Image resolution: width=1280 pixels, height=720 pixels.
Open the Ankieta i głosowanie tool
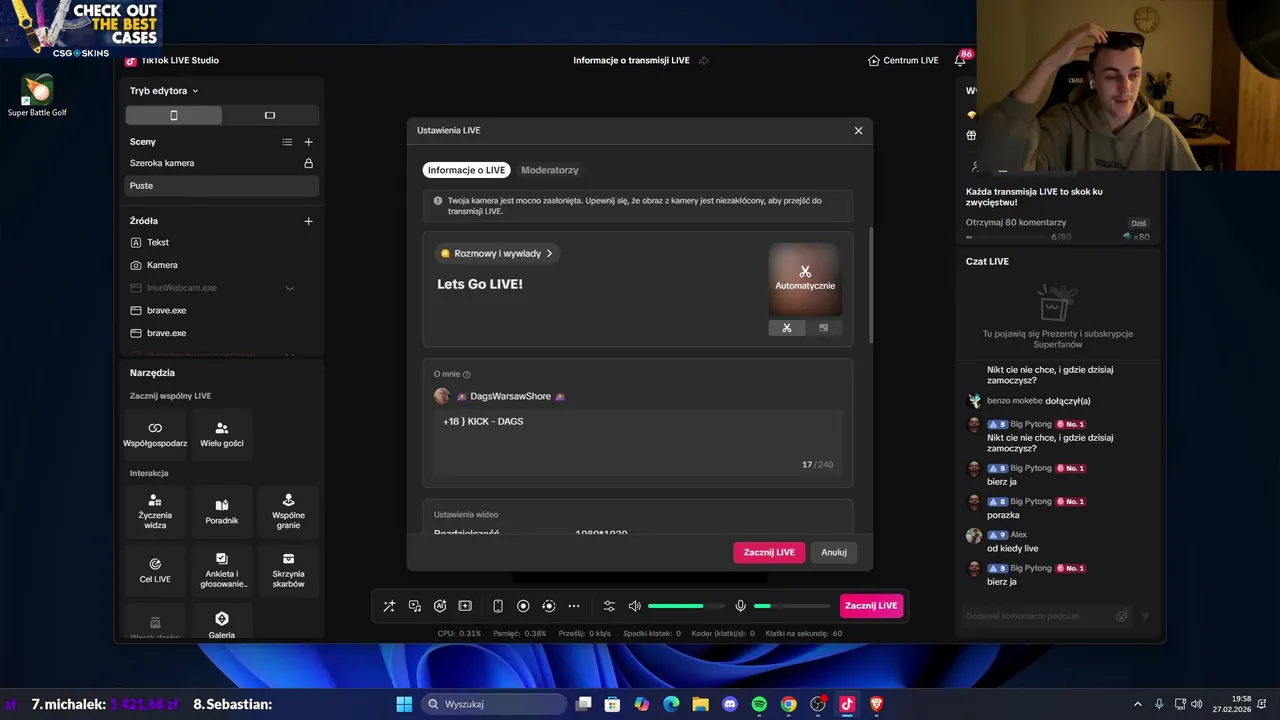[x=222, y=570]
